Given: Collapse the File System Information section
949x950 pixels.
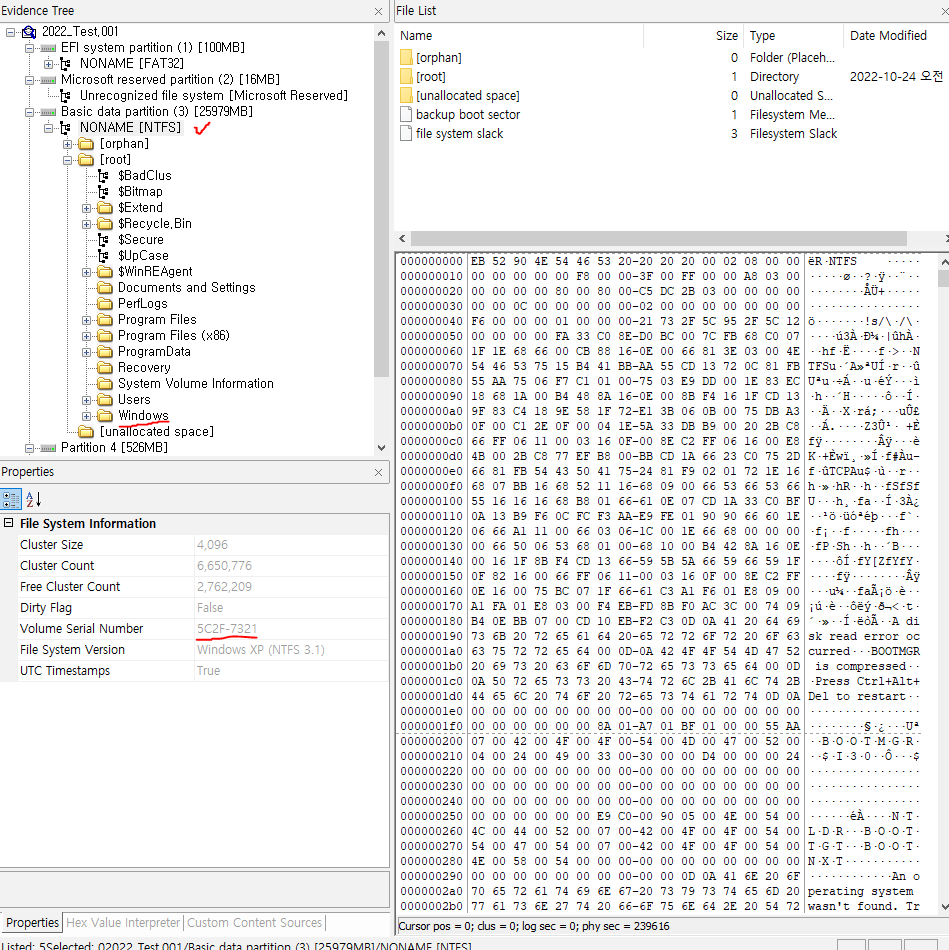Looking at the screenshot, I should click(8, 523).
